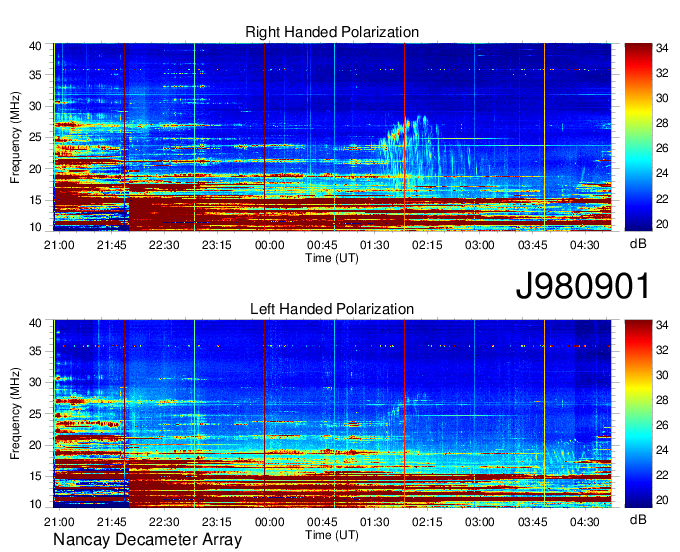The width and height of the screenshot is (680, 552).
Task: Click the "Right Handed Polarization" title
Action: click(332, 32)
